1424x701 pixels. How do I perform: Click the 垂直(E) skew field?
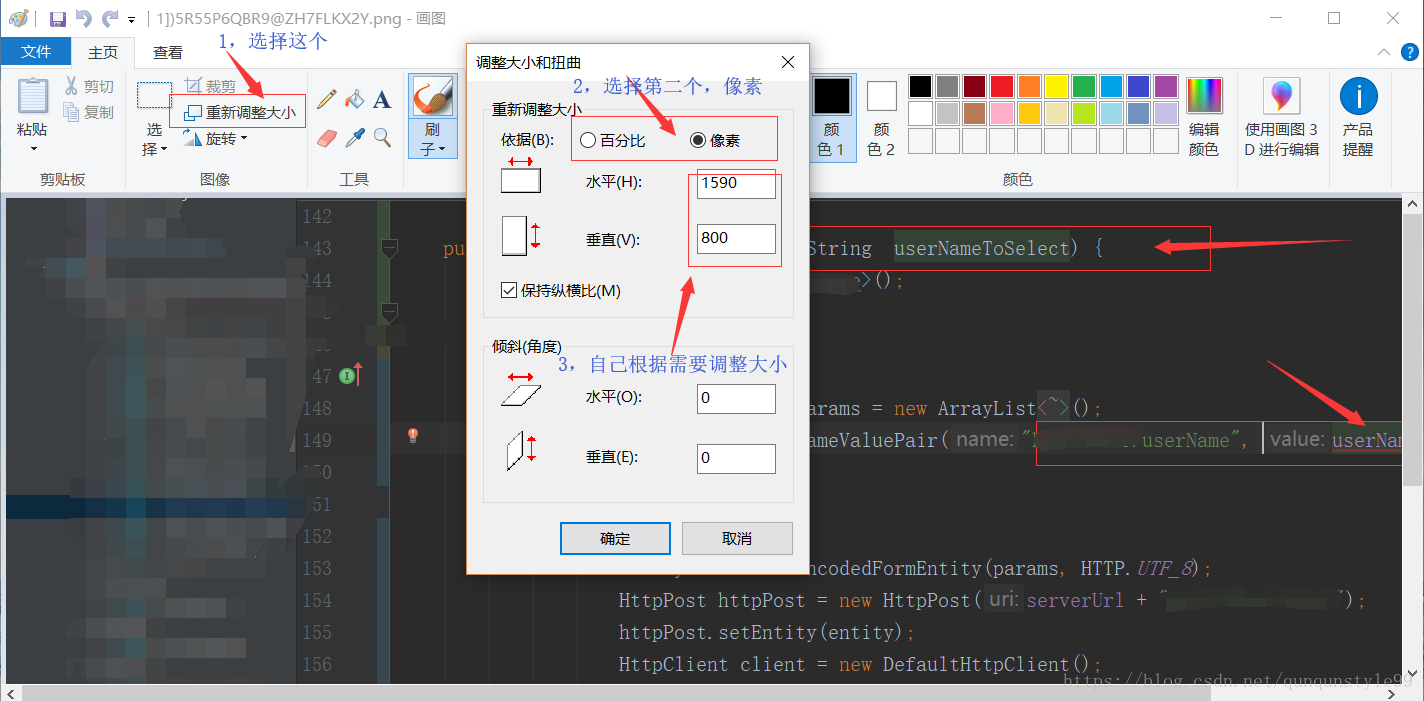(736, 458)
